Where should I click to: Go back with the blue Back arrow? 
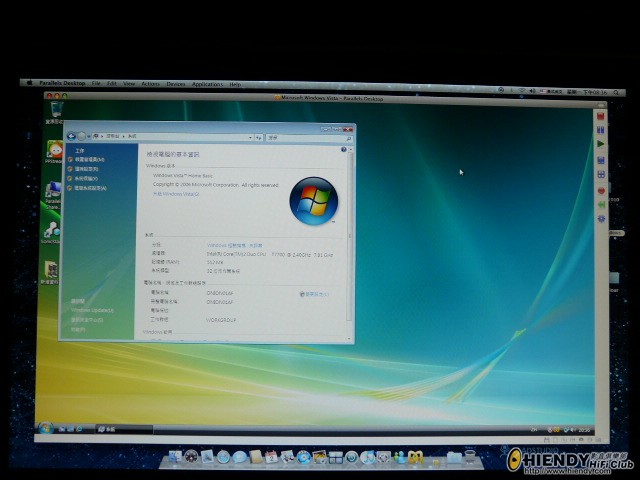tap(71, 136)
